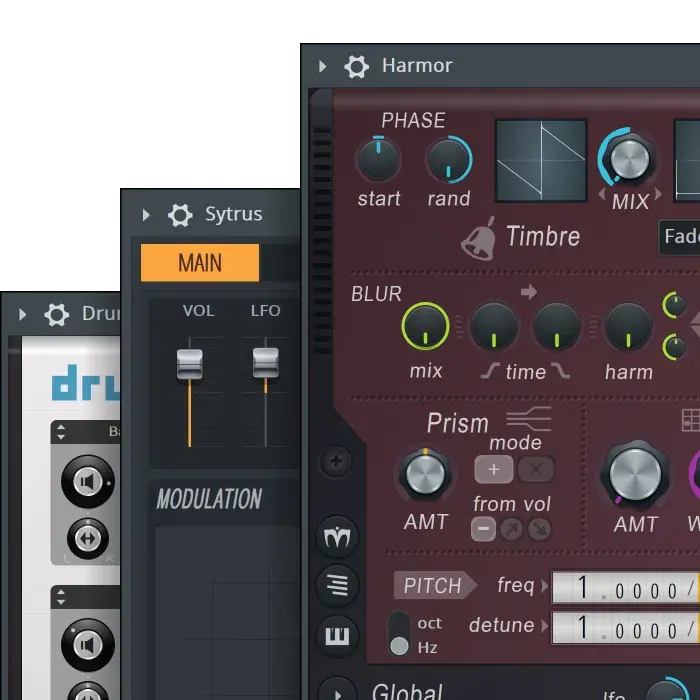This screenshot has height=700, width=700.
Task: Click the Blur decay curve shape icon
Action: (x=560, y=371)
